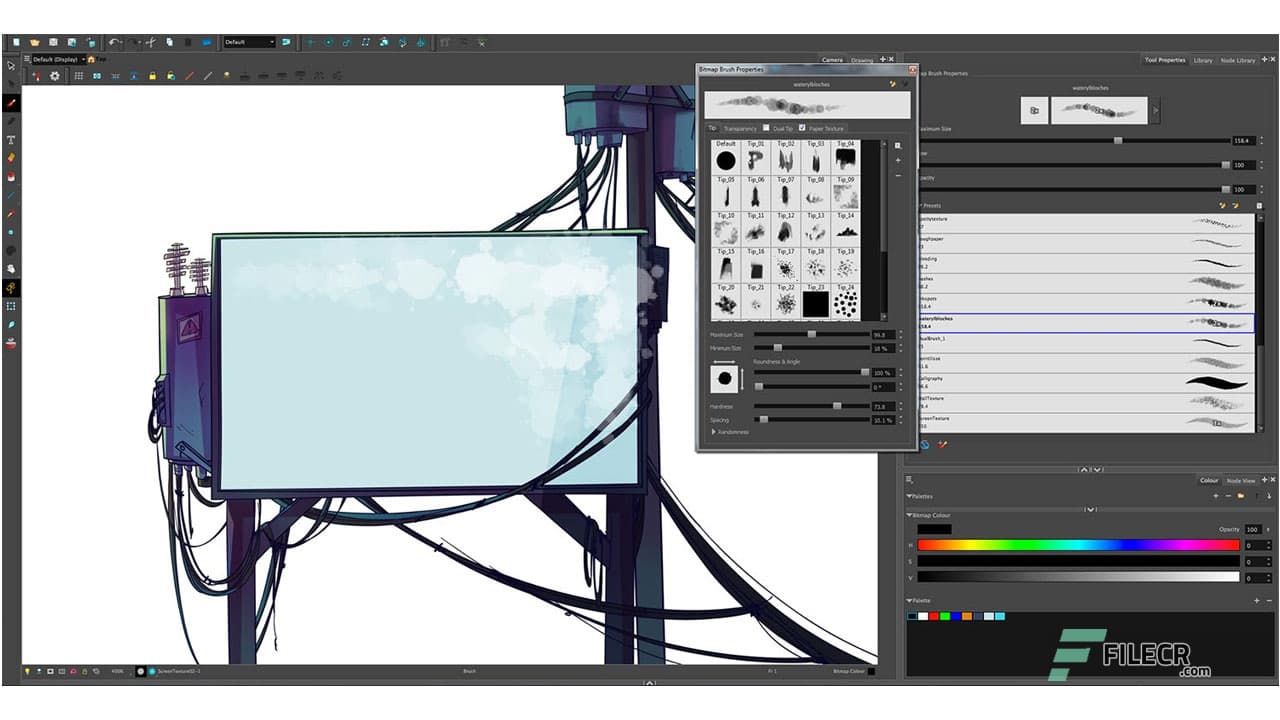Open the Transparency tab in brush properties
This screenshot has height=720, width=1280.
[740, 128]
